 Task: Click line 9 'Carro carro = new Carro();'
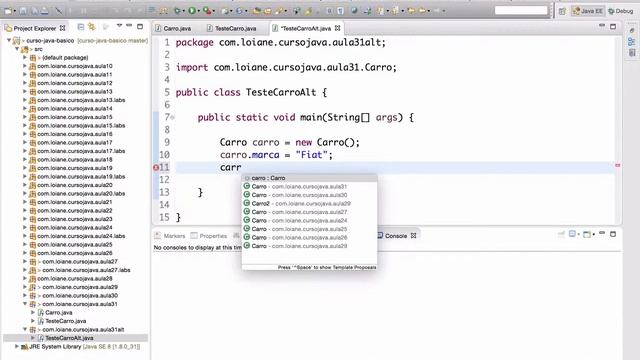289,142
